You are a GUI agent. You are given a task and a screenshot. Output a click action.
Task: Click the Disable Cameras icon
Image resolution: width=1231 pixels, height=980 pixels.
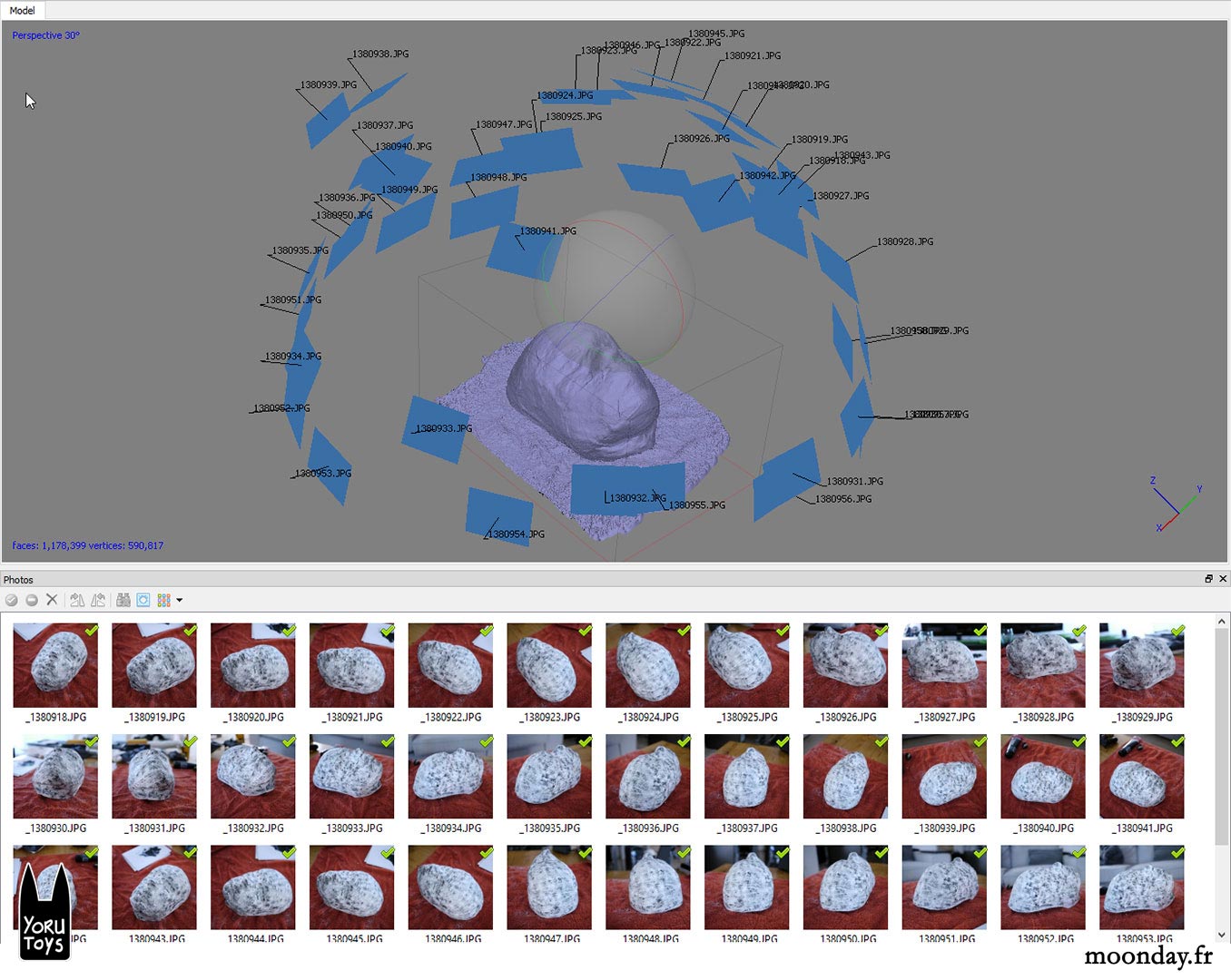32,600
